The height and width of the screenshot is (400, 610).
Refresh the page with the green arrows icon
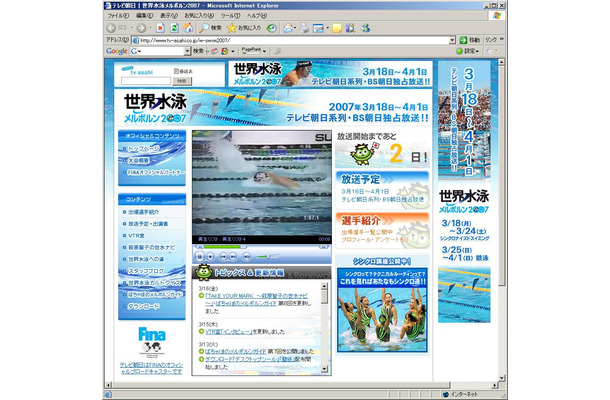(174, 28)
